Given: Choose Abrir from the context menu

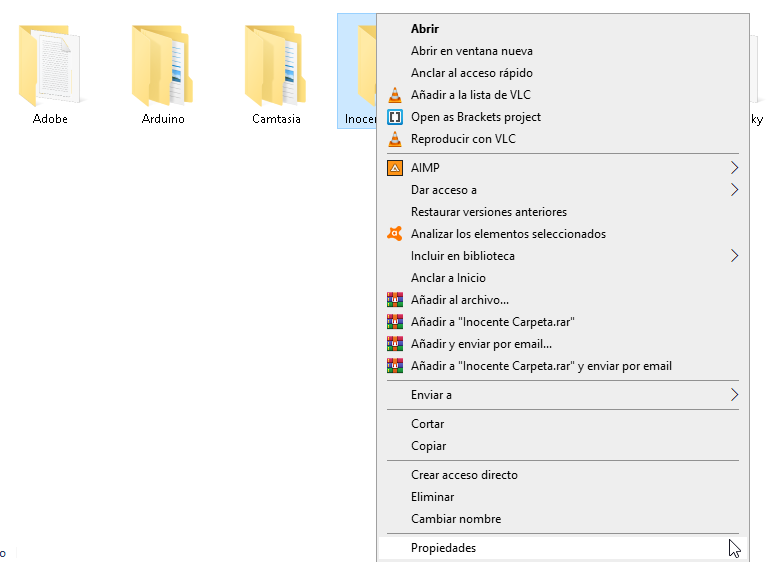Looking at the screenshot, I should click(563, 29).
